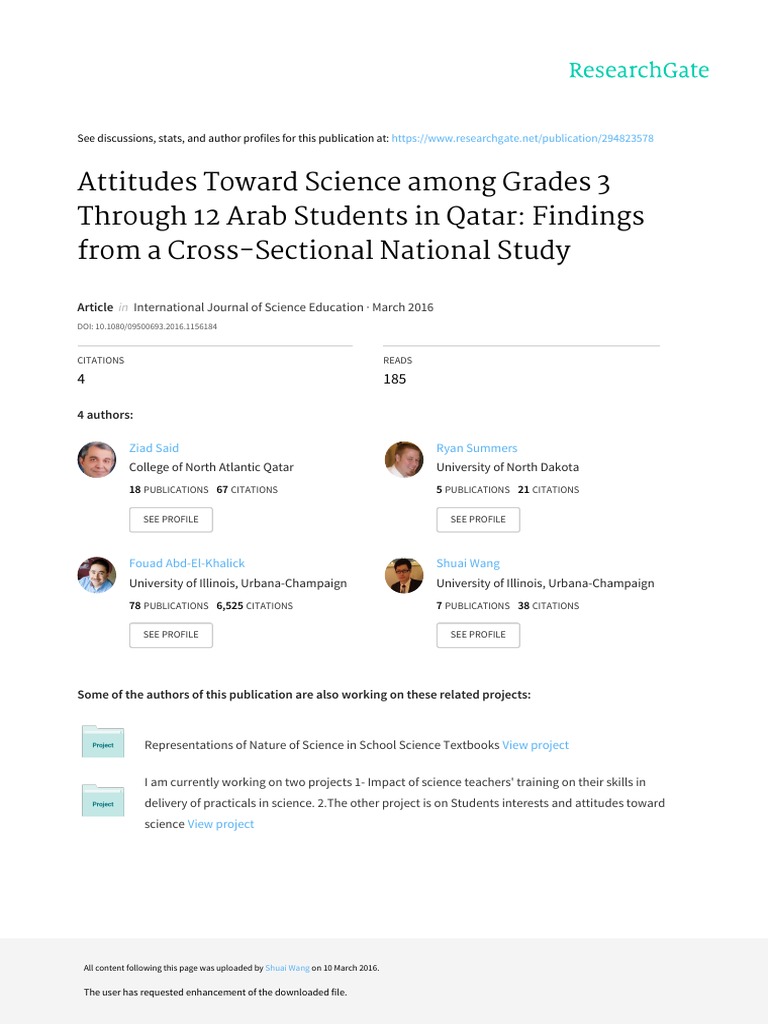Click the article title heading
Screen dimensions: 768x1024
click(360, 216)
